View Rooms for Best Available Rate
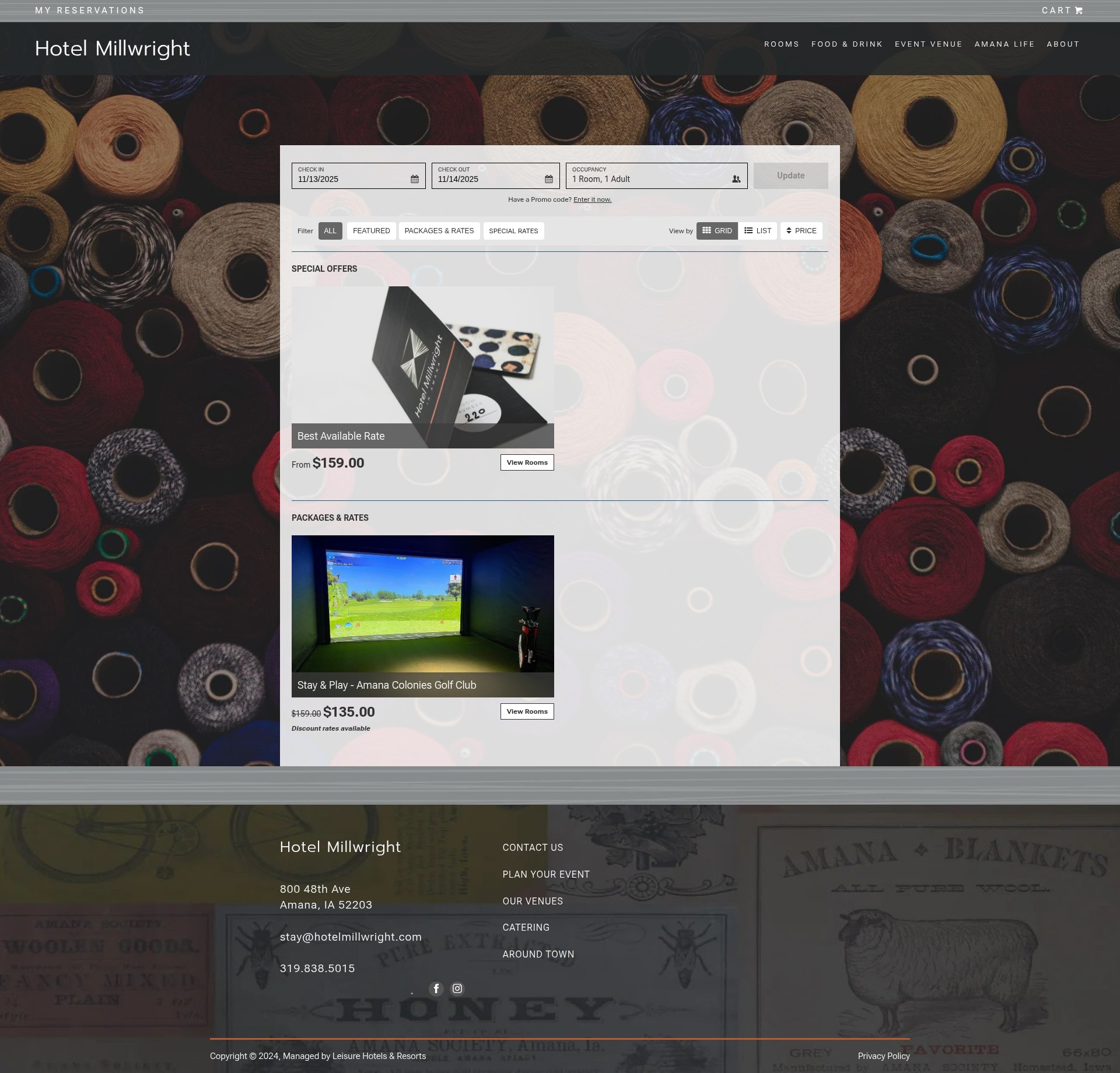Image resolution: width=1120 pixels, height=1073 pixels. [527, 462]
